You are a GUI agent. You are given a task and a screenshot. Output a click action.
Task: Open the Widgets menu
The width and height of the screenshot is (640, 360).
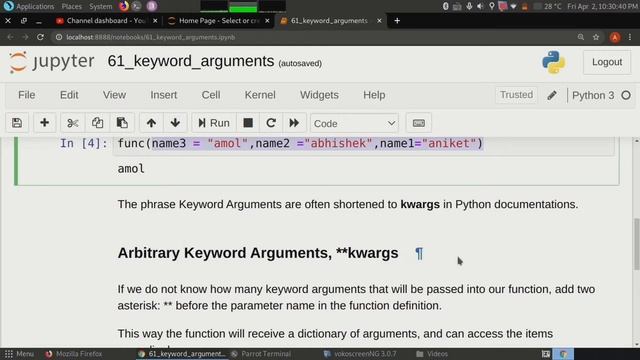(319, 95)
